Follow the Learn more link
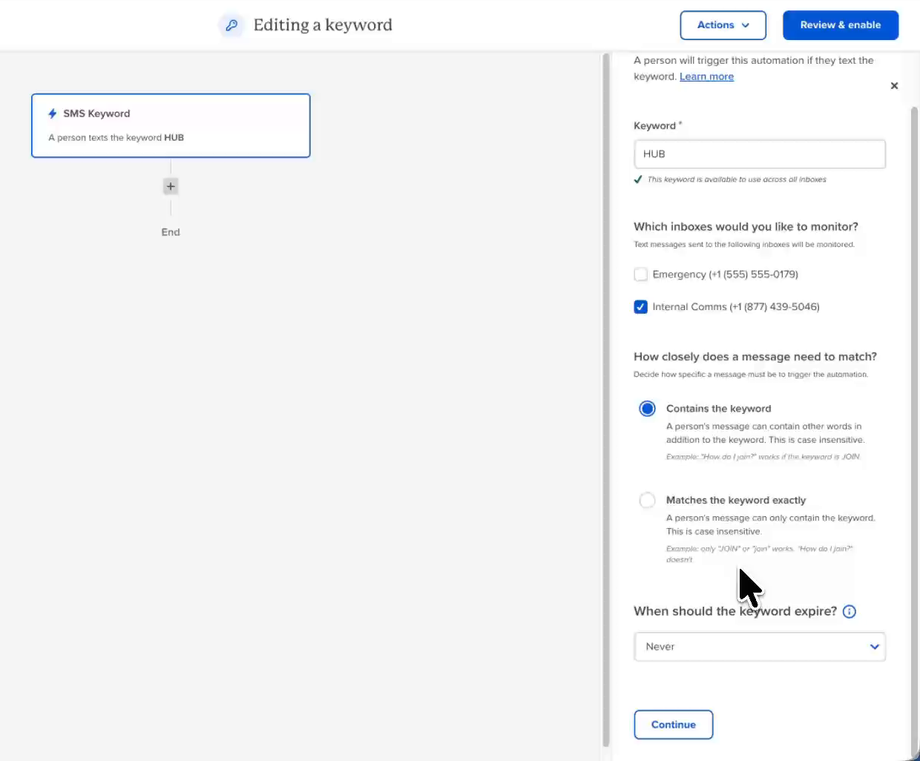This screenshot has height=761, width=920. [706, 76]
